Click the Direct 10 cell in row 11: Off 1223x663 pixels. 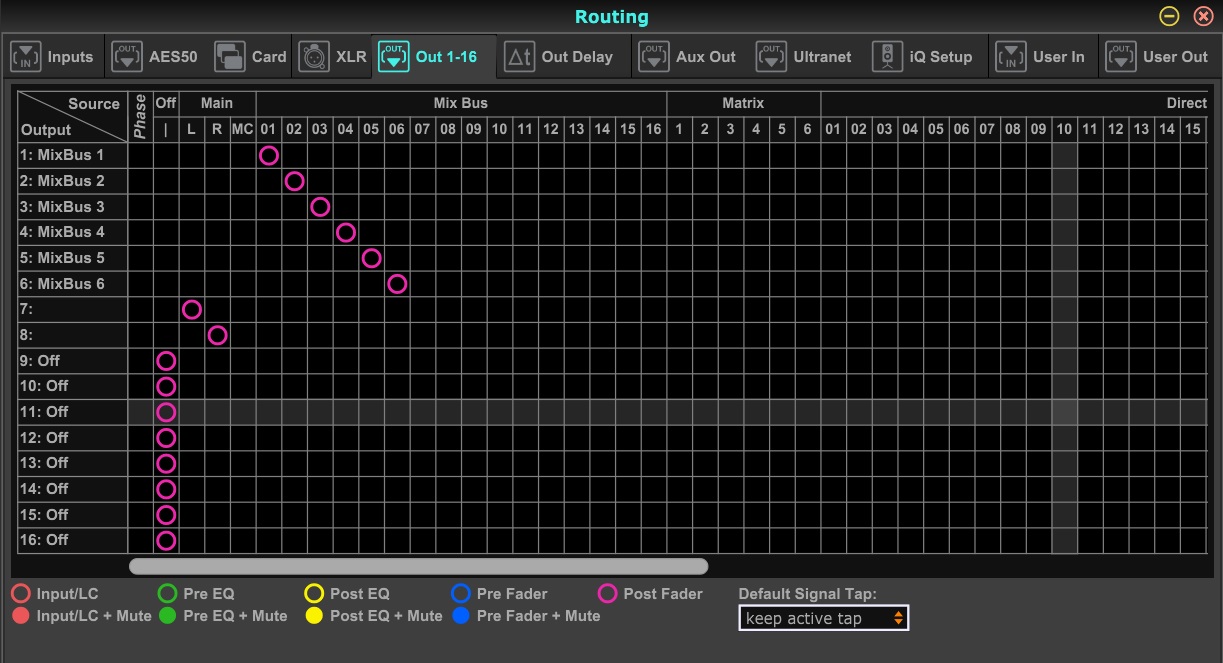pyautogui.click(x=1065, y=412)
